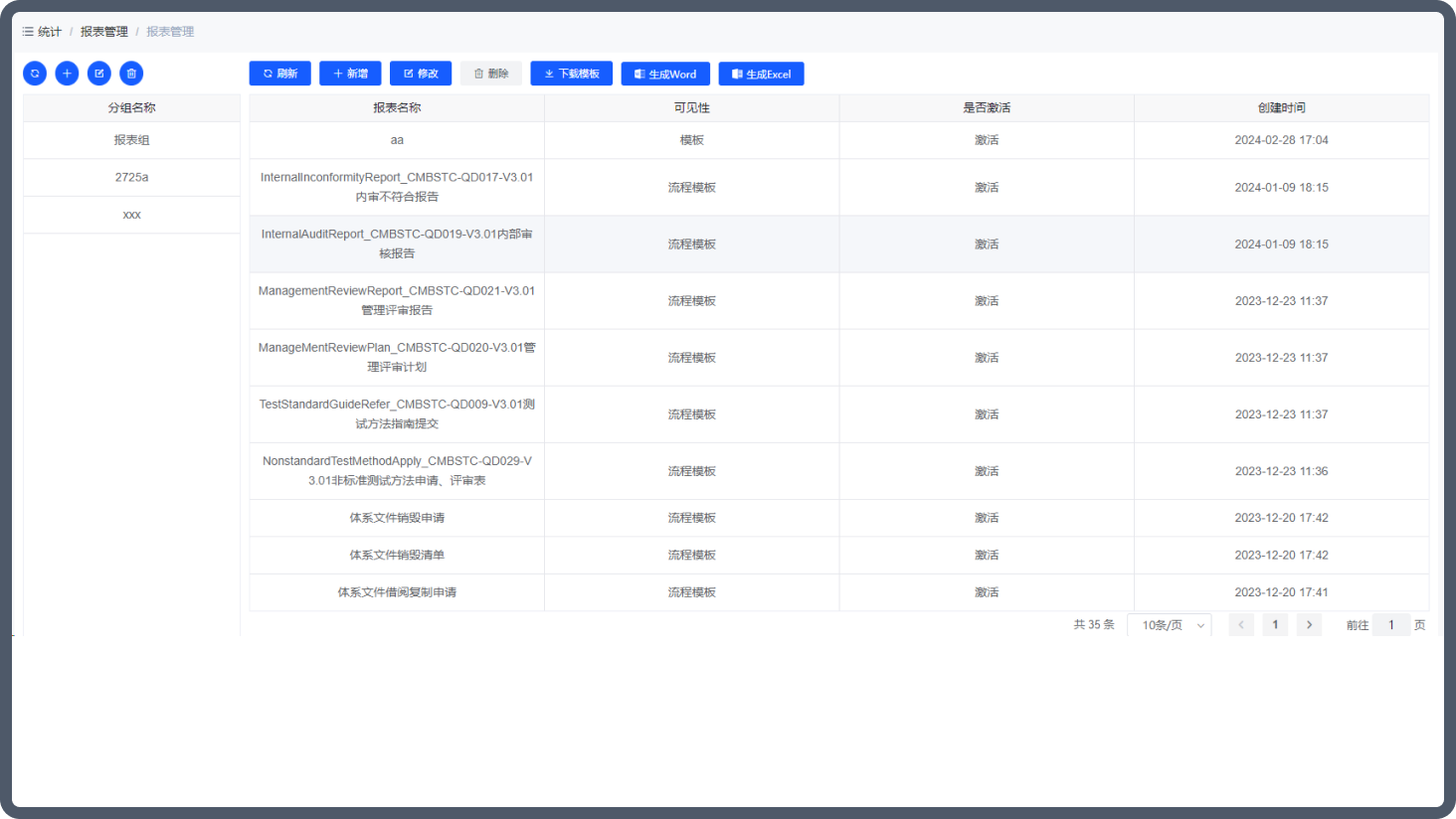Select the 2725a group row

[x=131, y=178]
